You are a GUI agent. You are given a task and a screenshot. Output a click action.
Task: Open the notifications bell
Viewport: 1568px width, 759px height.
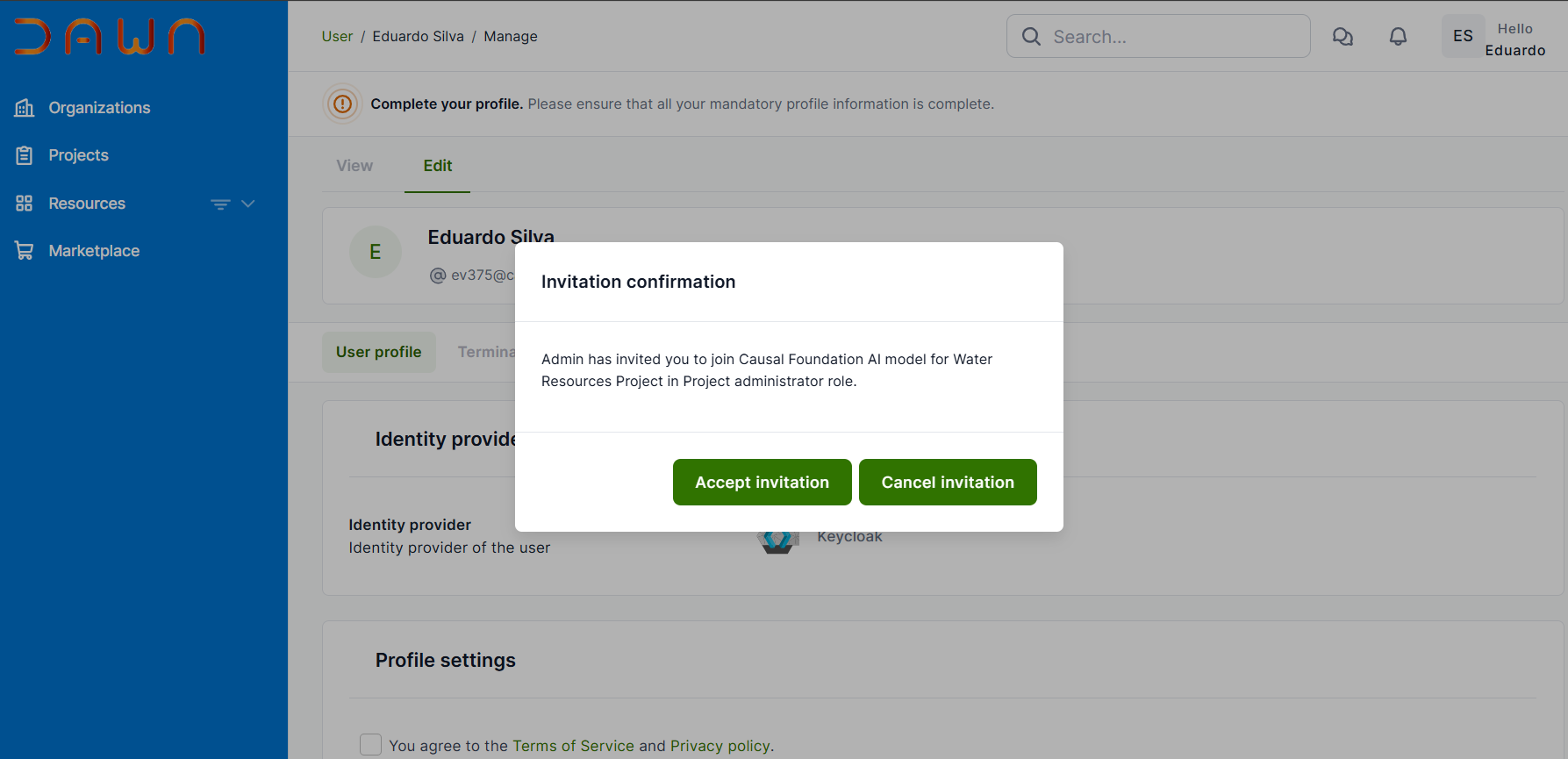pyautogui.click(x=1398, y=37)
